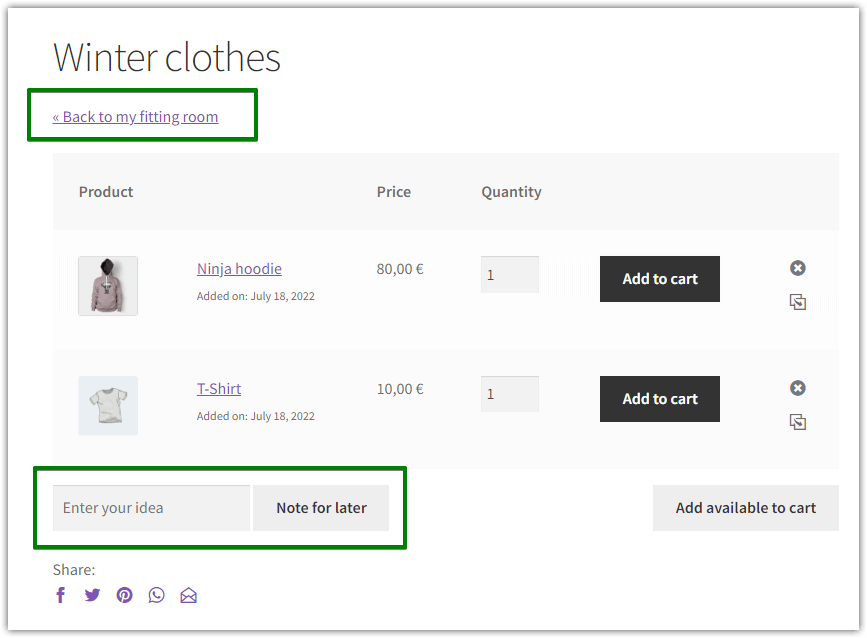The height and width of the screenshot is (638, 867).
Task: Share wishlist on Pinterest
Action: coord(124,595)
